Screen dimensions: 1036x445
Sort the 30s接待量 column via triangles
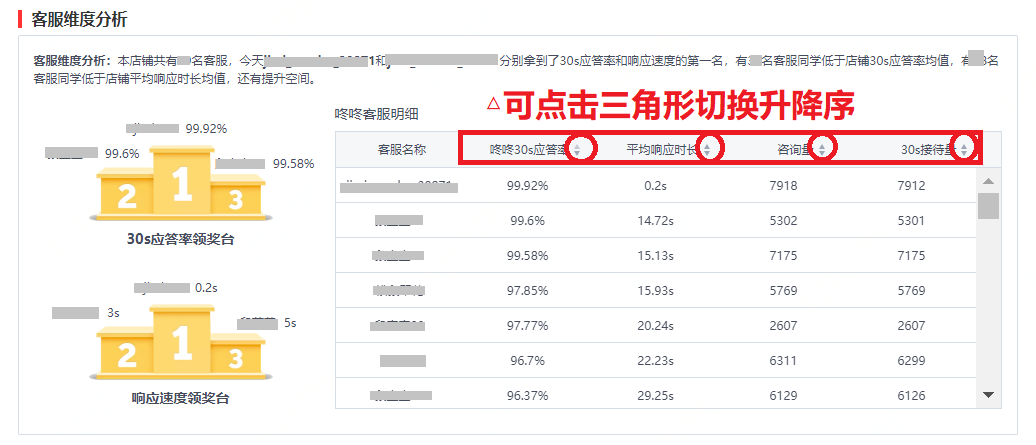click(x=964, y=149)
